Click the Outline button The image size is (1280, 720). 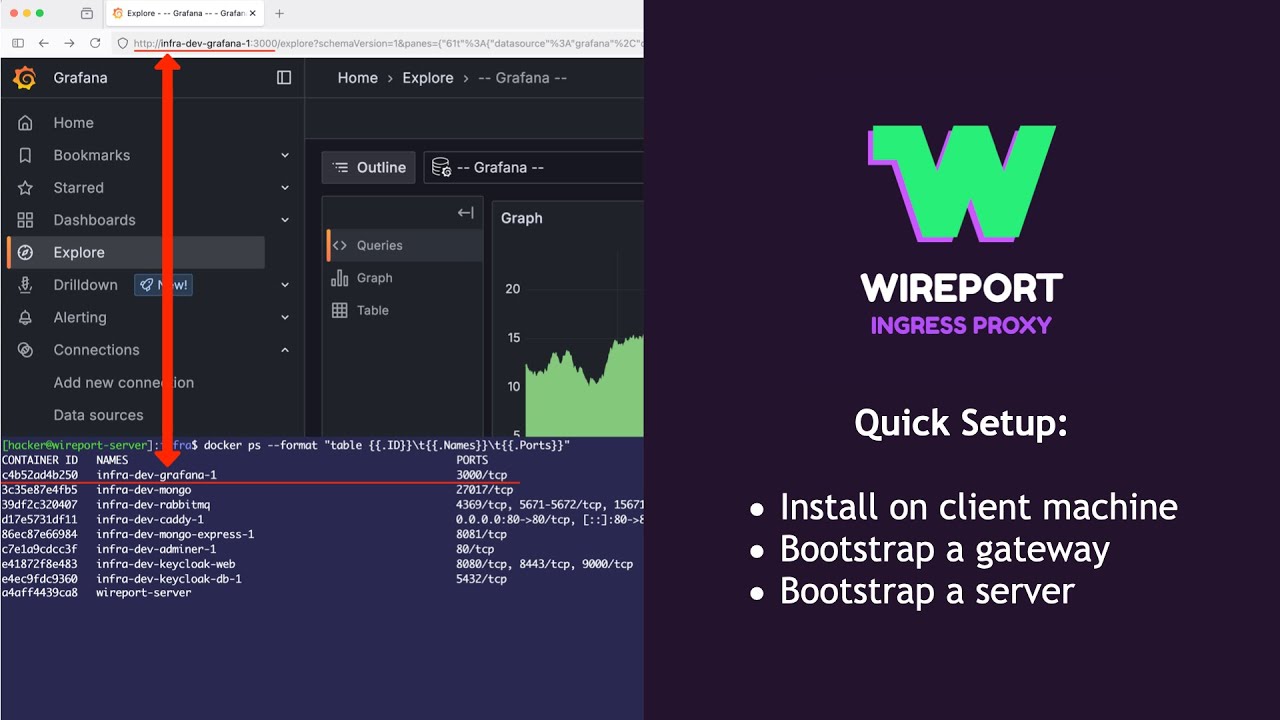368,167
